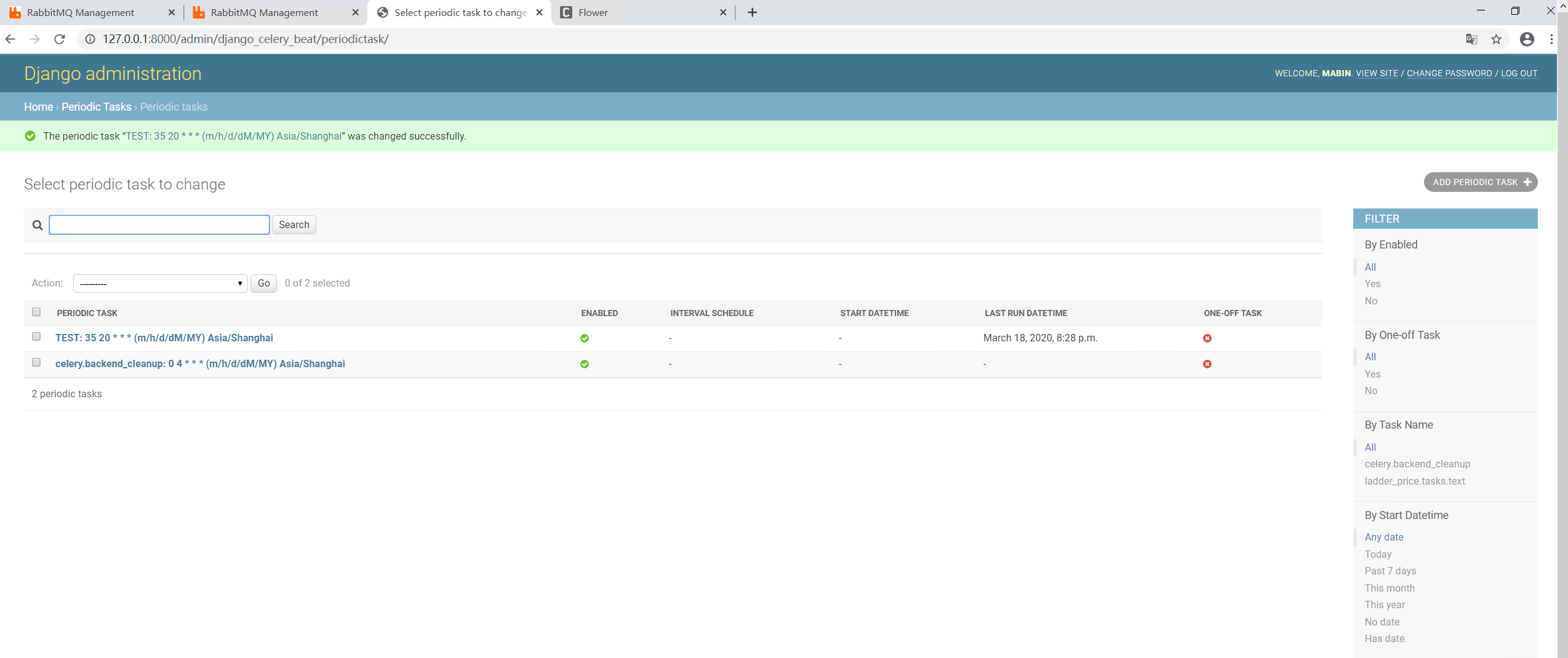Close the Select periodic task tab
This screenshot has width=1568, height=658.
tap(539, 12)
